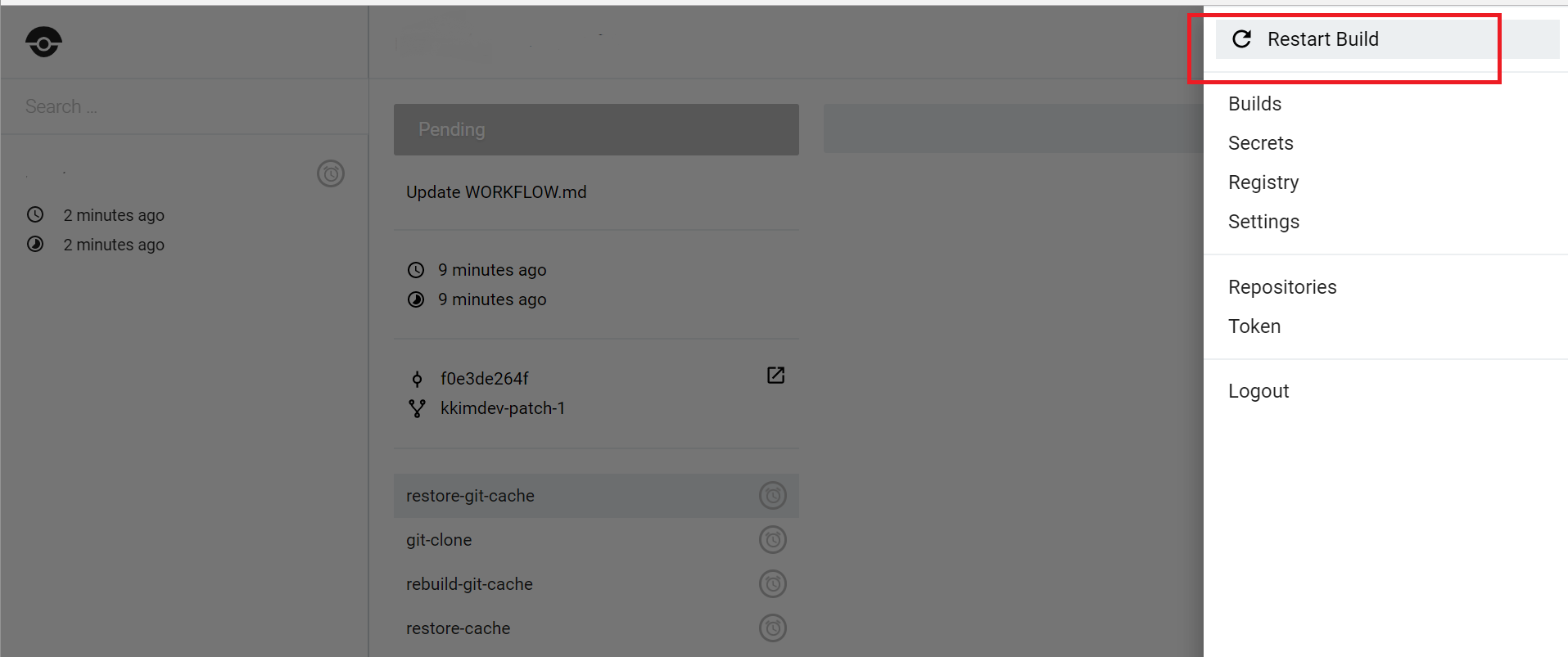The width and height of the screenshot is (1568, 657).
Task: Click pending clock icon for restore-git-cache
Action: [x=772, y=496]
